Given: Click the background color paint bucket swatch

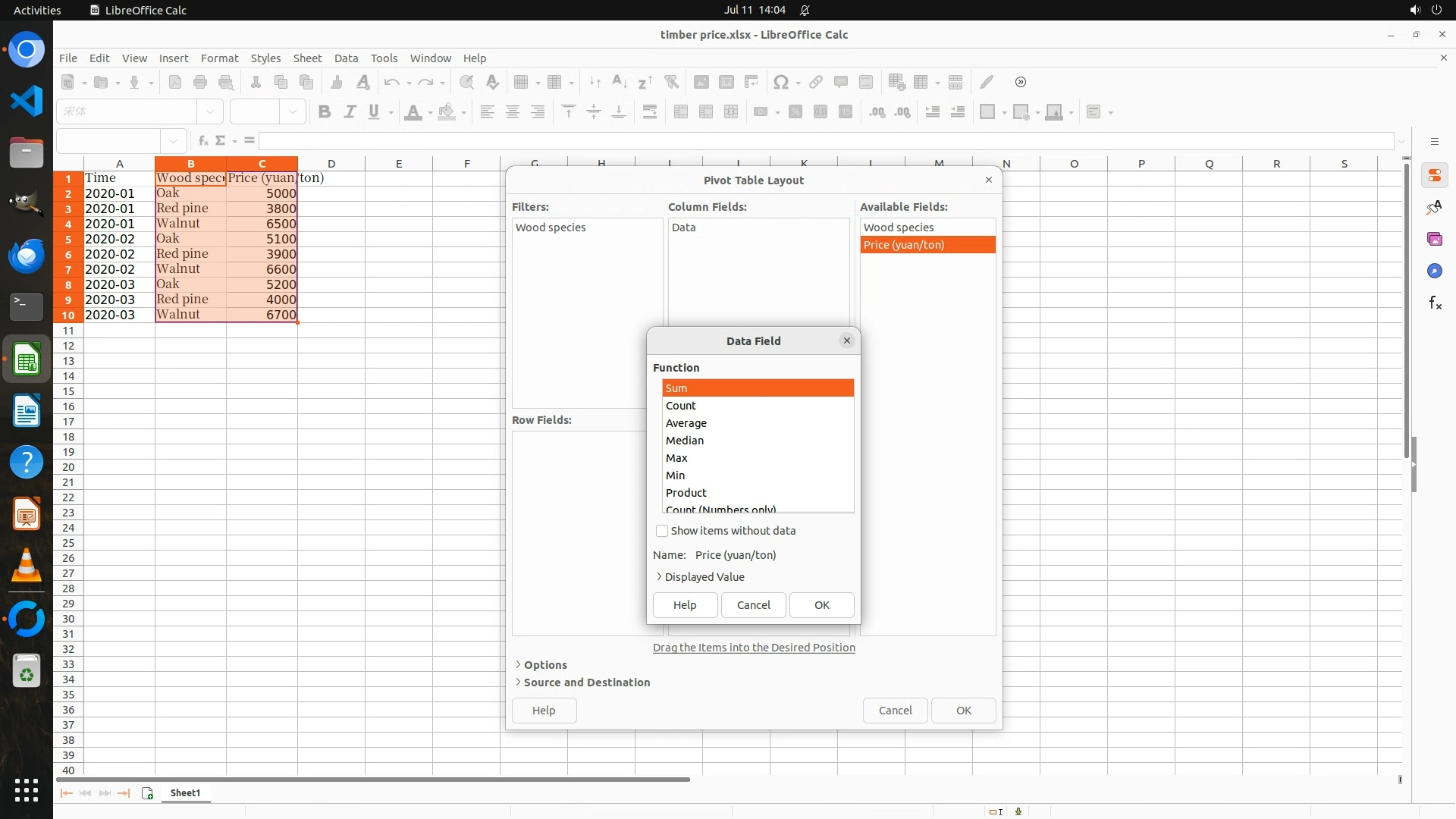Looking at the screenshot, I should (447, 111).
